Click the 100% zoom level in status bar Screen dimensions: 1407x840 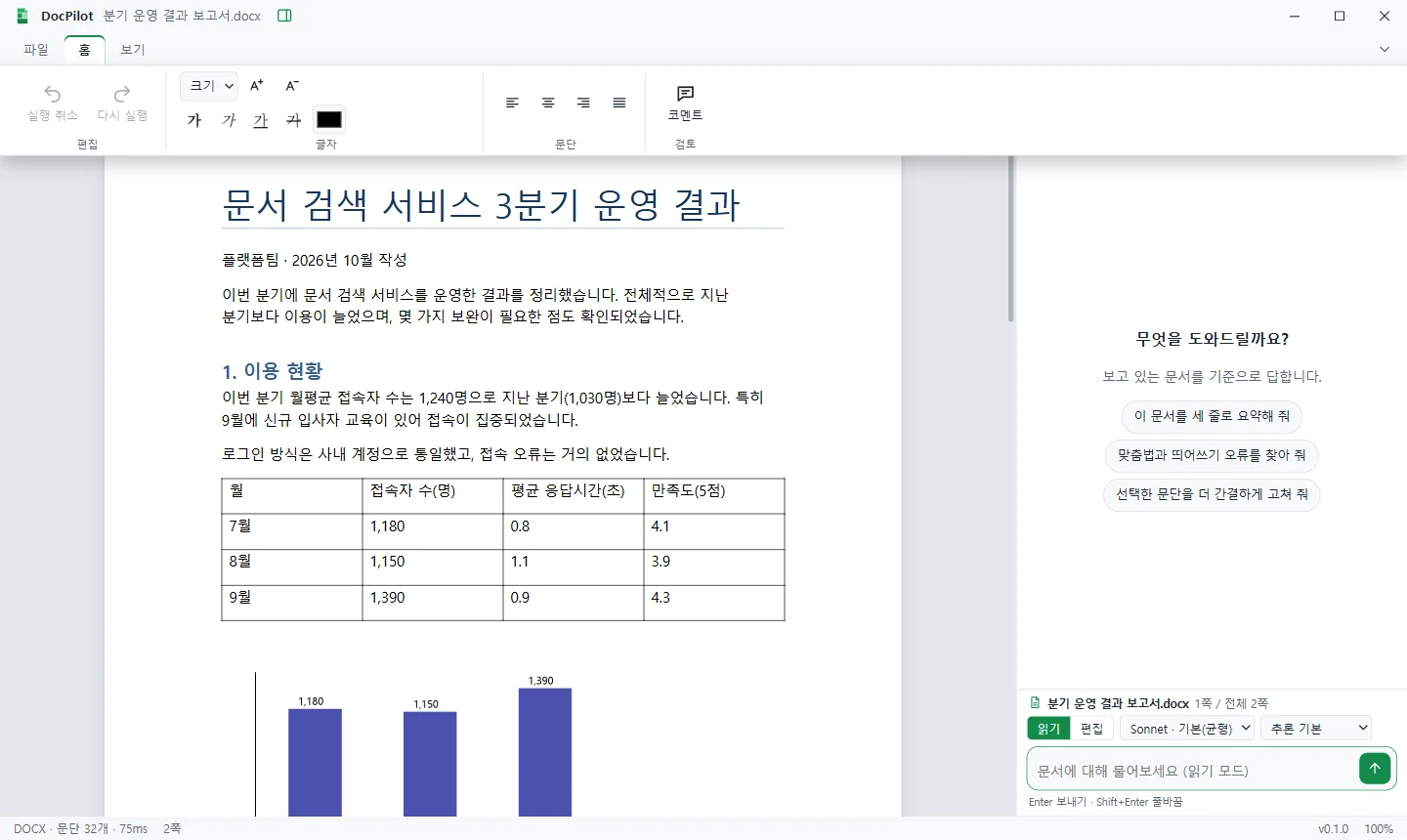pos(1379,829)
